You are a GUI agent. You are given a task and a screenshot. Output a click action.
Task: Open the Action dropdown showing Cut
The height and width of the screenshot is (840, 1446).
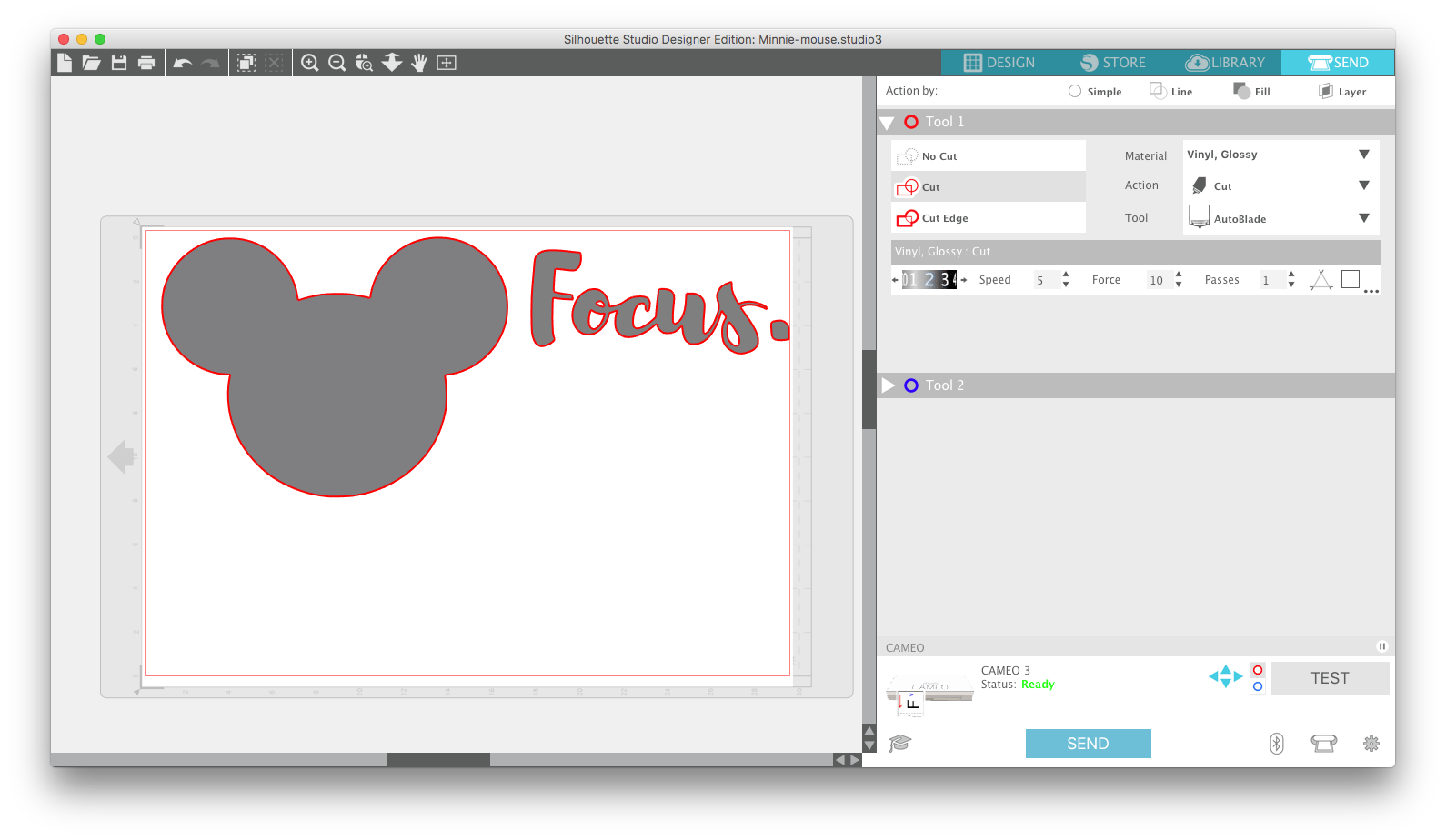[x=1280, y=185]
